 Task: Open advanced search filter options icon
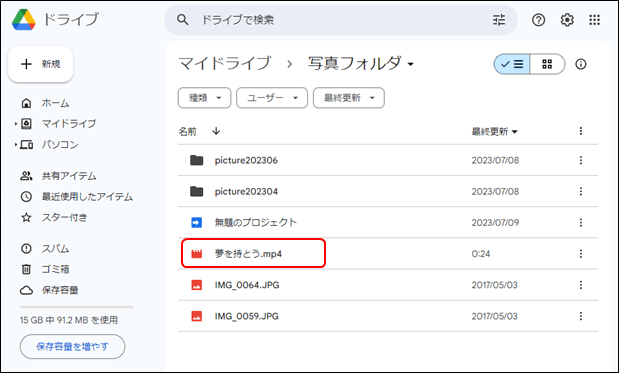click(499, 20)
